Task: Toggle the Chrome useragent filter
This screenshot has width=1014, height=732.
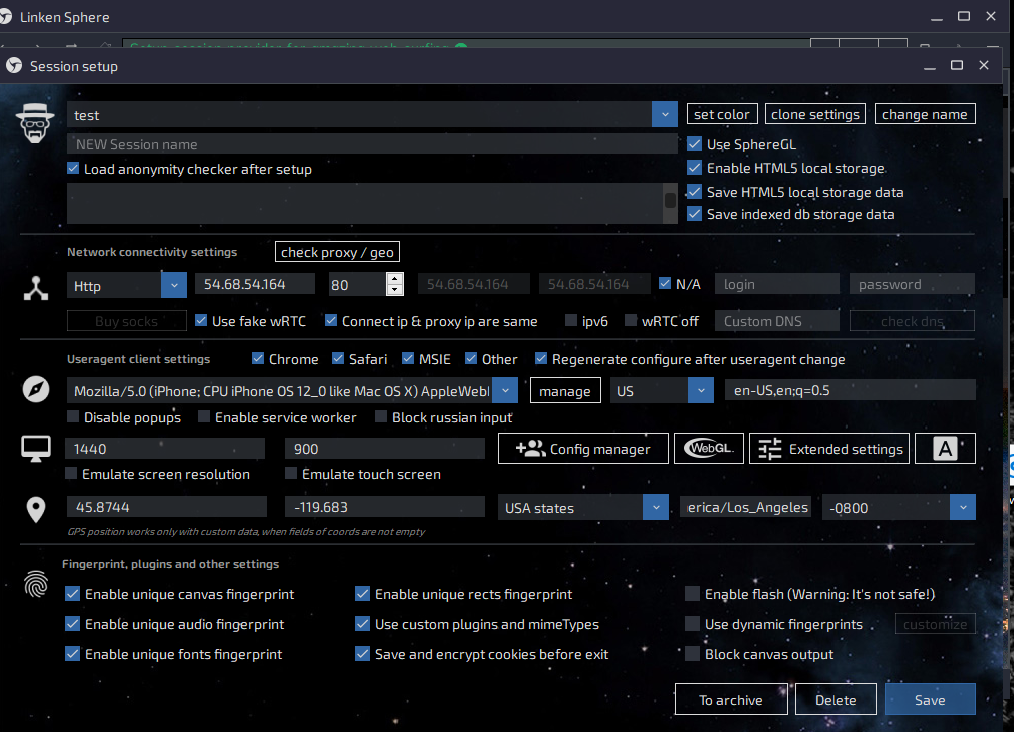Action: point(258,358)
